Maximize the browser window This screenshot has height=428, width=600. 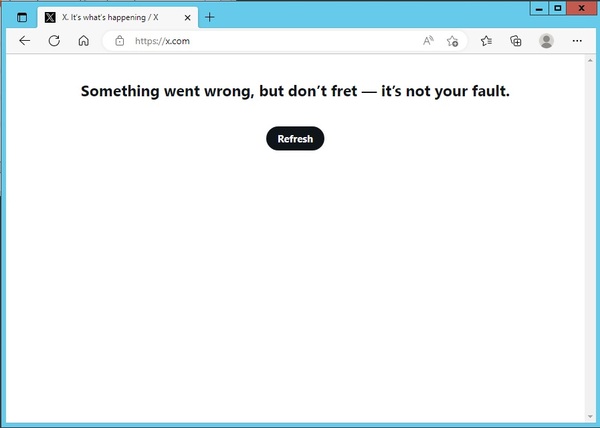[x=558, y=8]
